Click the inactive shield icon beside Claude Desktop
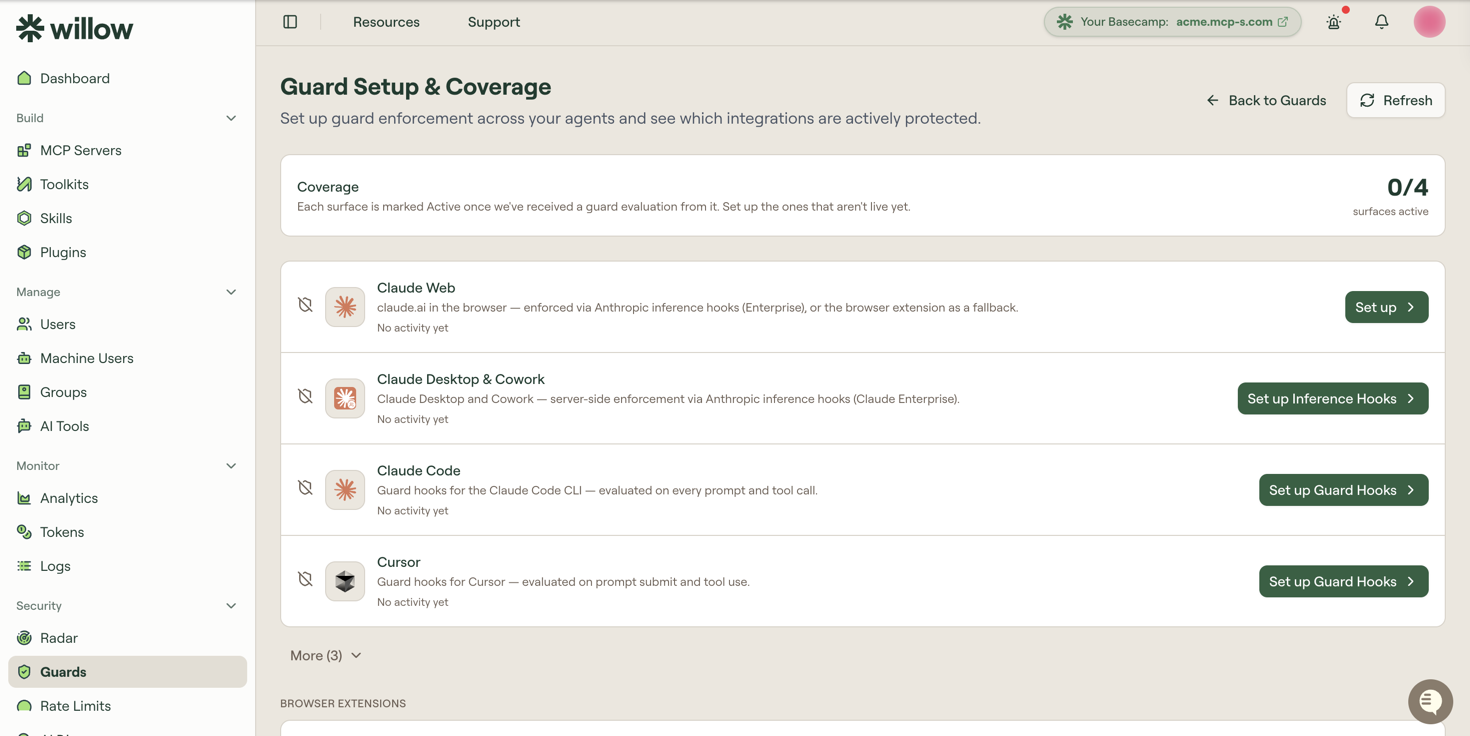This screenshot has height=736, width=1470. click(305, 396)
